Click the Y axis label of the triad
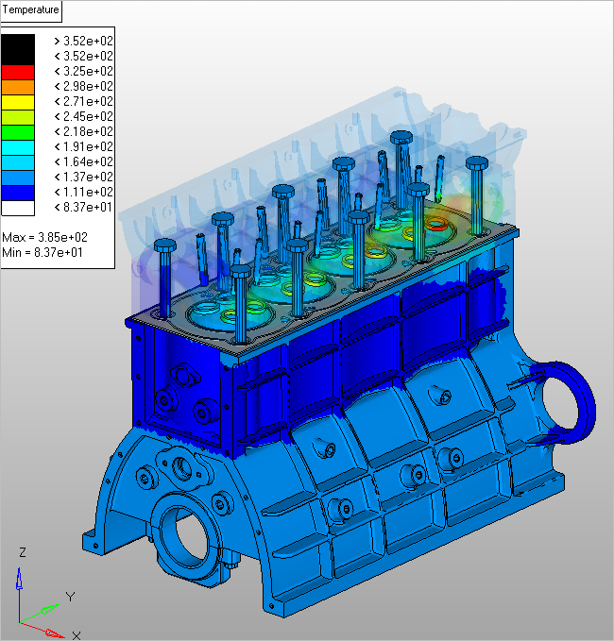614x641 pixels. coord(70,597)
